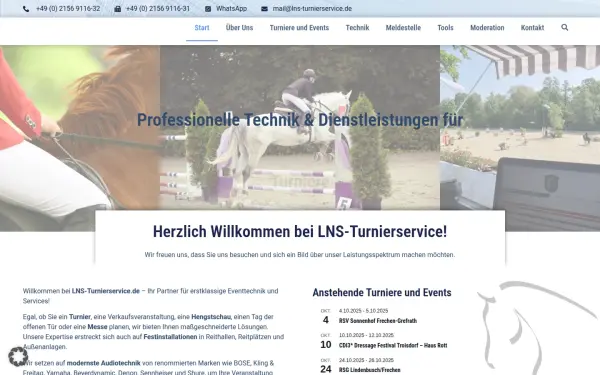Open the Technik menu

(357, 28)
